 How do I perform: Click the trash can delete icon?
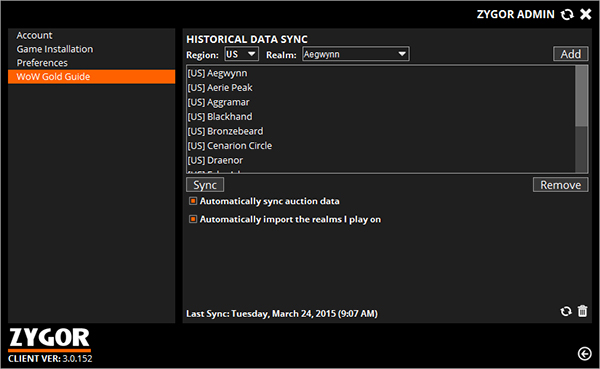tap(582, 311)
